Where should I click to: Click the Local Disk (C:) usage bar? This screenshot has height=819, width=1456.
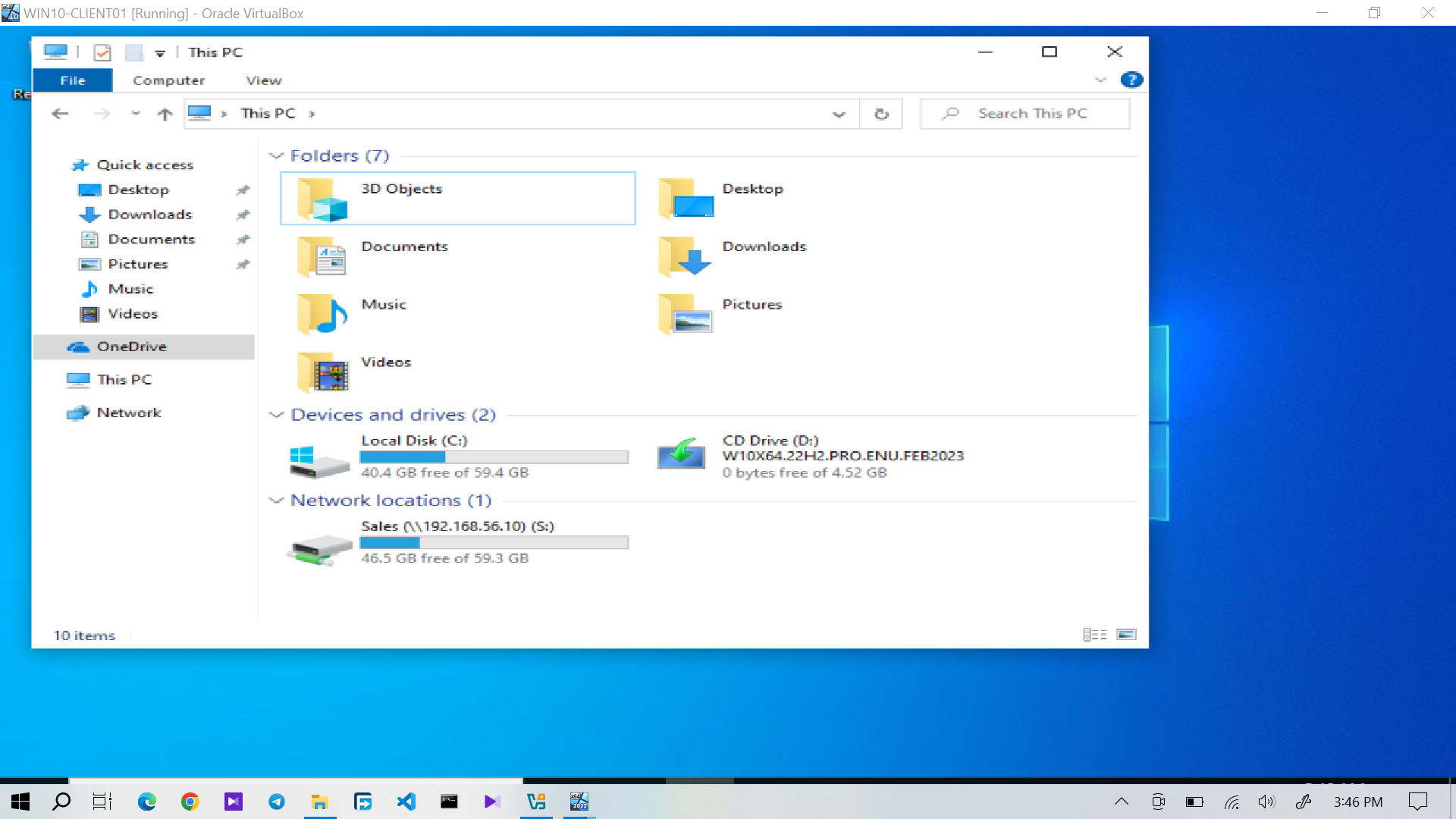[494, 457]
